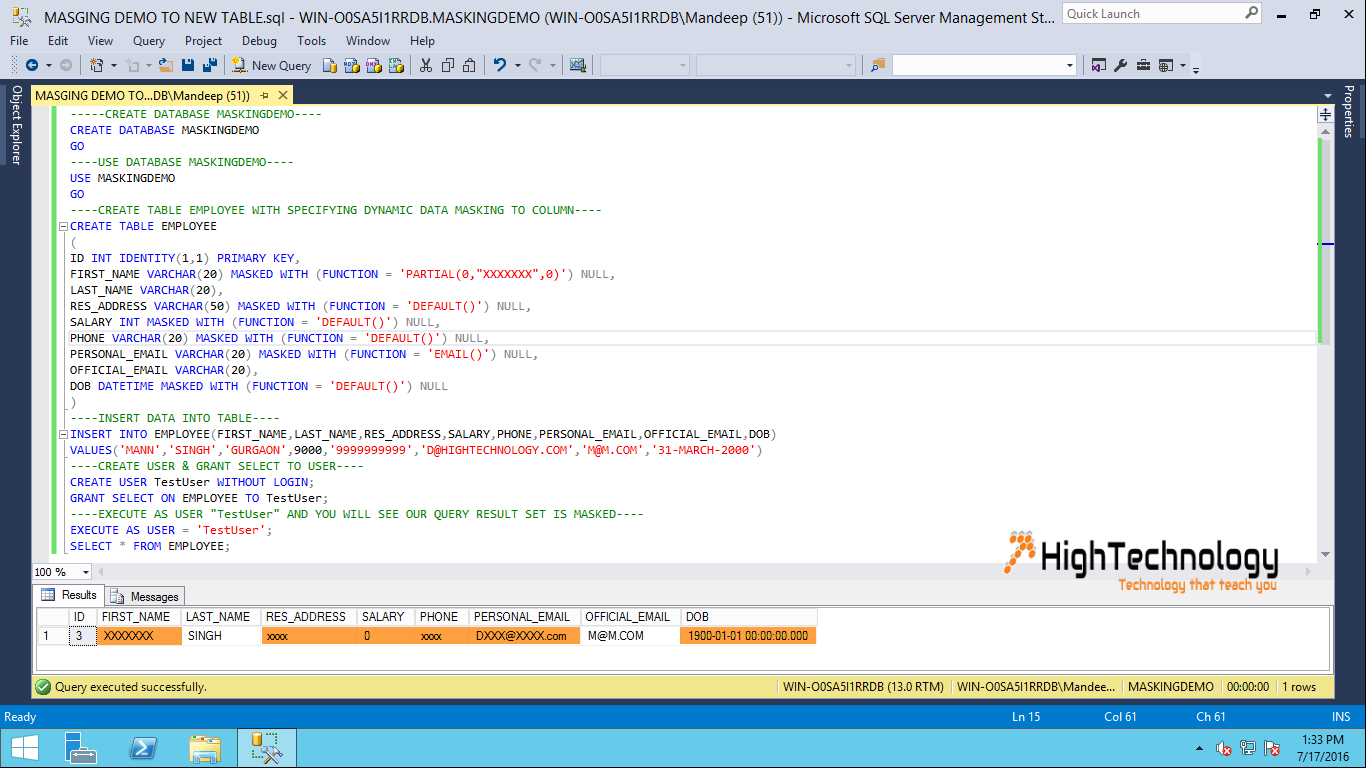Open an Analysis Services DMX Query
Screen dimensions: 1366x768
(x=374, y=65)
